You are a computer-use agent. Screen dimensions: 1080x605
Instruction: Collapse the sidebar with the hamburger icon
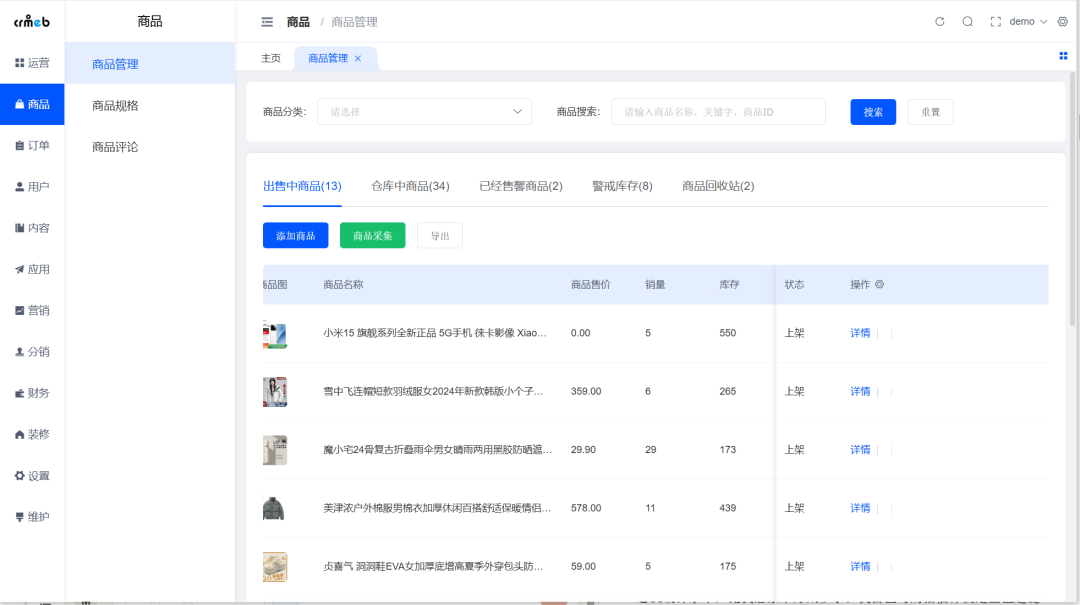[x=266, y=21]
